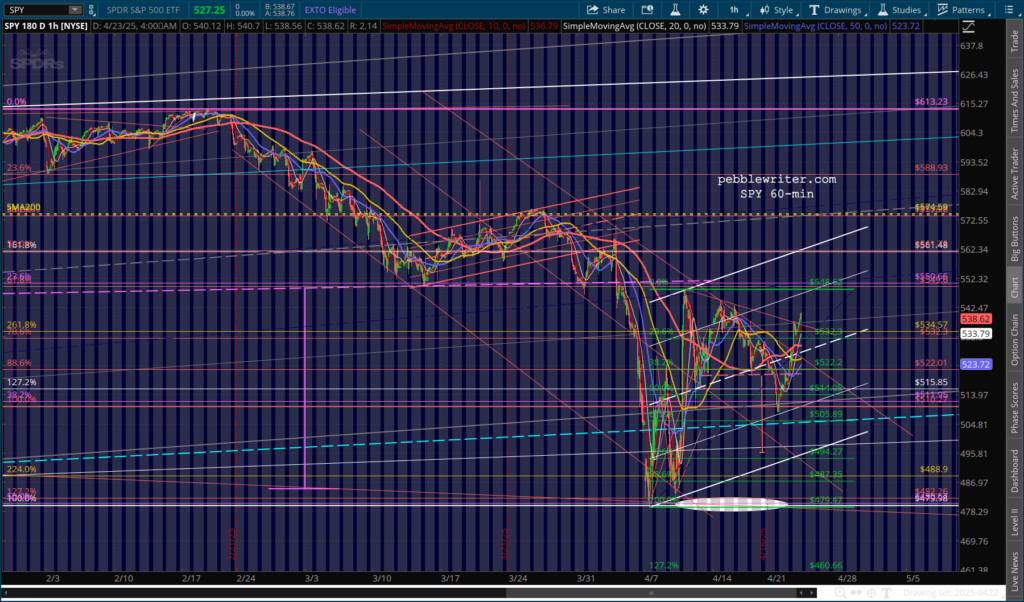Click the green $460.66 target label
Image resolution: width=1024 pixels, height=602 pixels.
tap(825, 565)
